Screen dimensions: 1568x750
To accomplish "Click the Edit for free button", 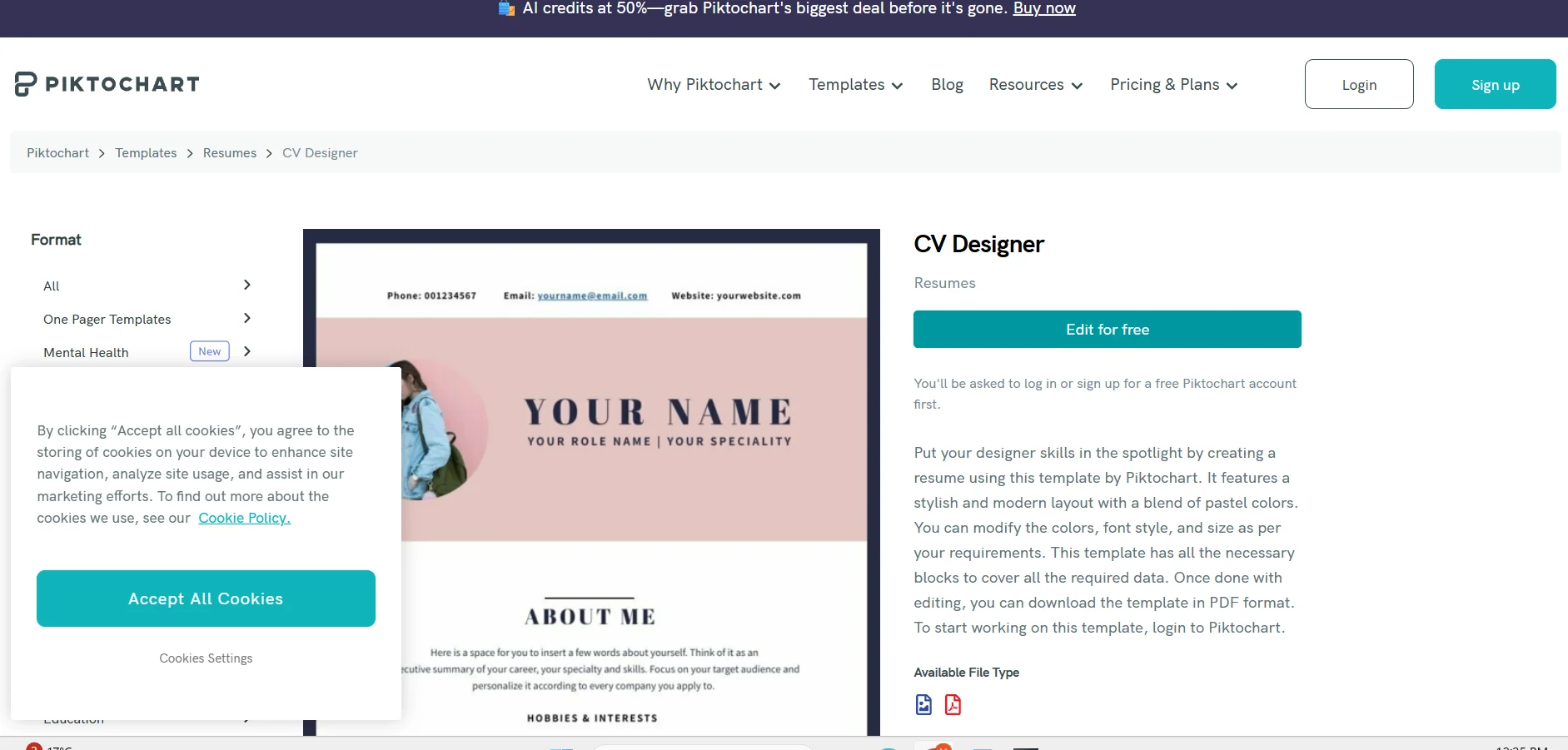I will (x=1107, y=330).
